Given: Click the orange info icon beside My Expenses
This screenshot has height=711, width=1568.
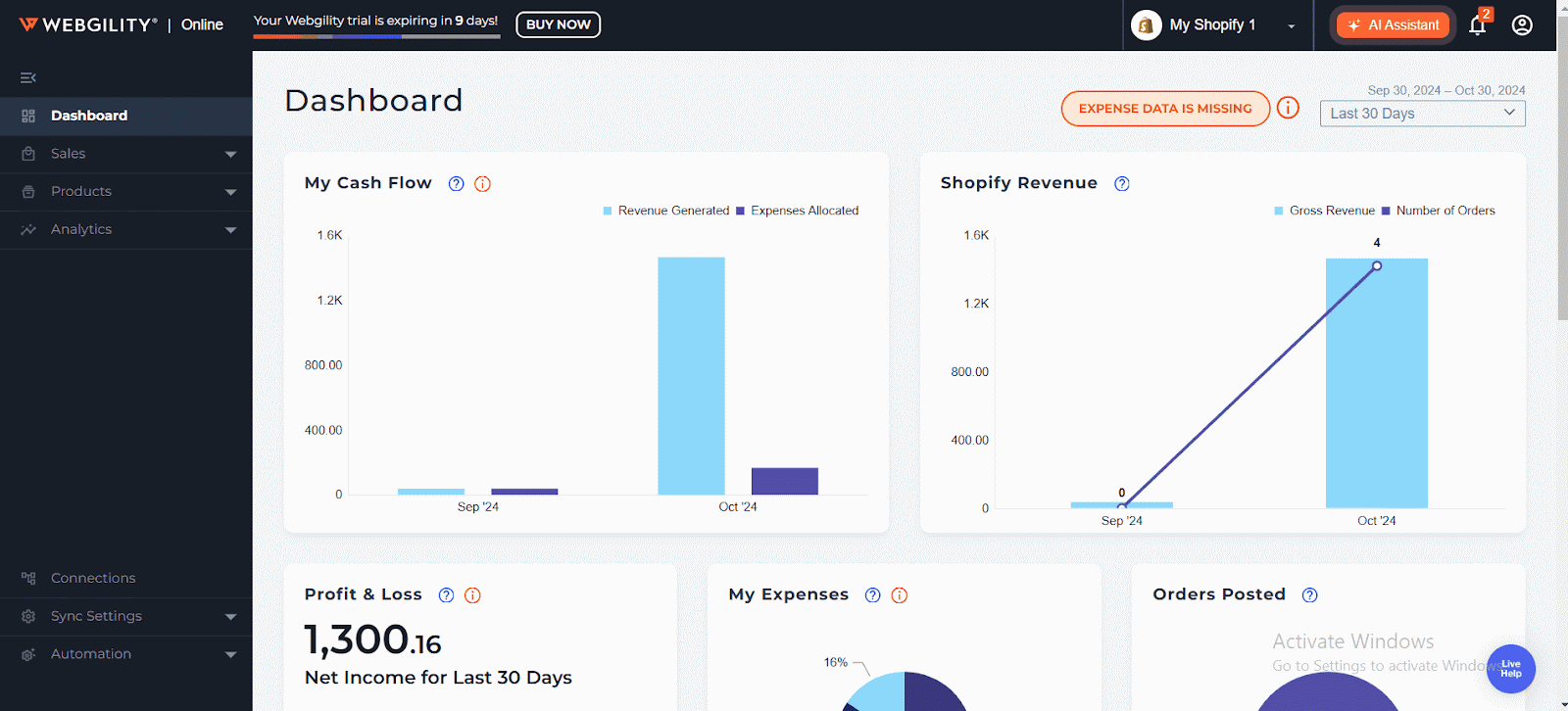Looking at the screenshot, I should pyautogui.click(x=899, y=595).
